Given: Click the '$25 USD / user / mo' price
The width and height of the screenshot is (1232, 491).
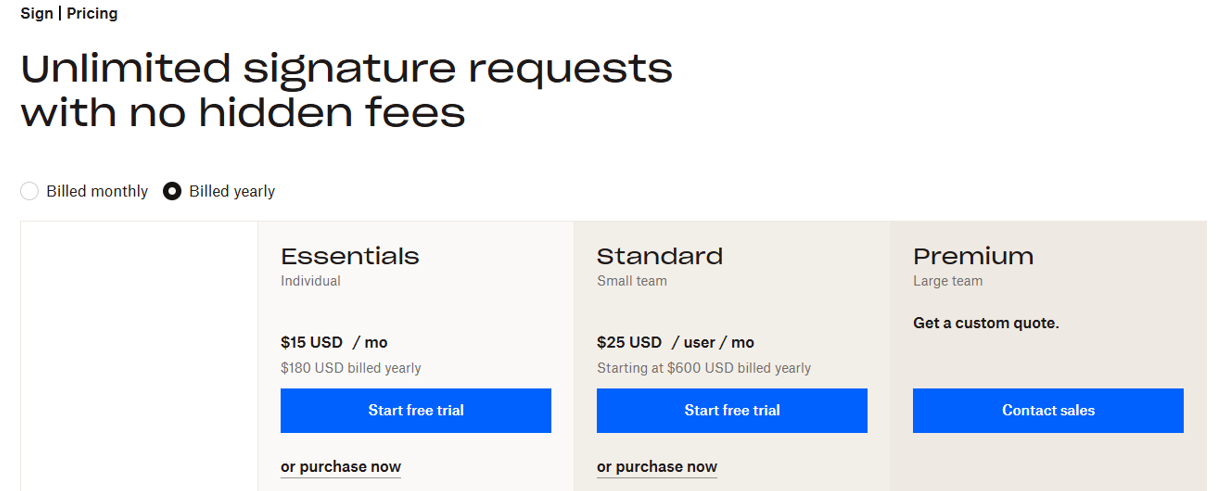Looking at the screenshot, I should coord(675,342).
